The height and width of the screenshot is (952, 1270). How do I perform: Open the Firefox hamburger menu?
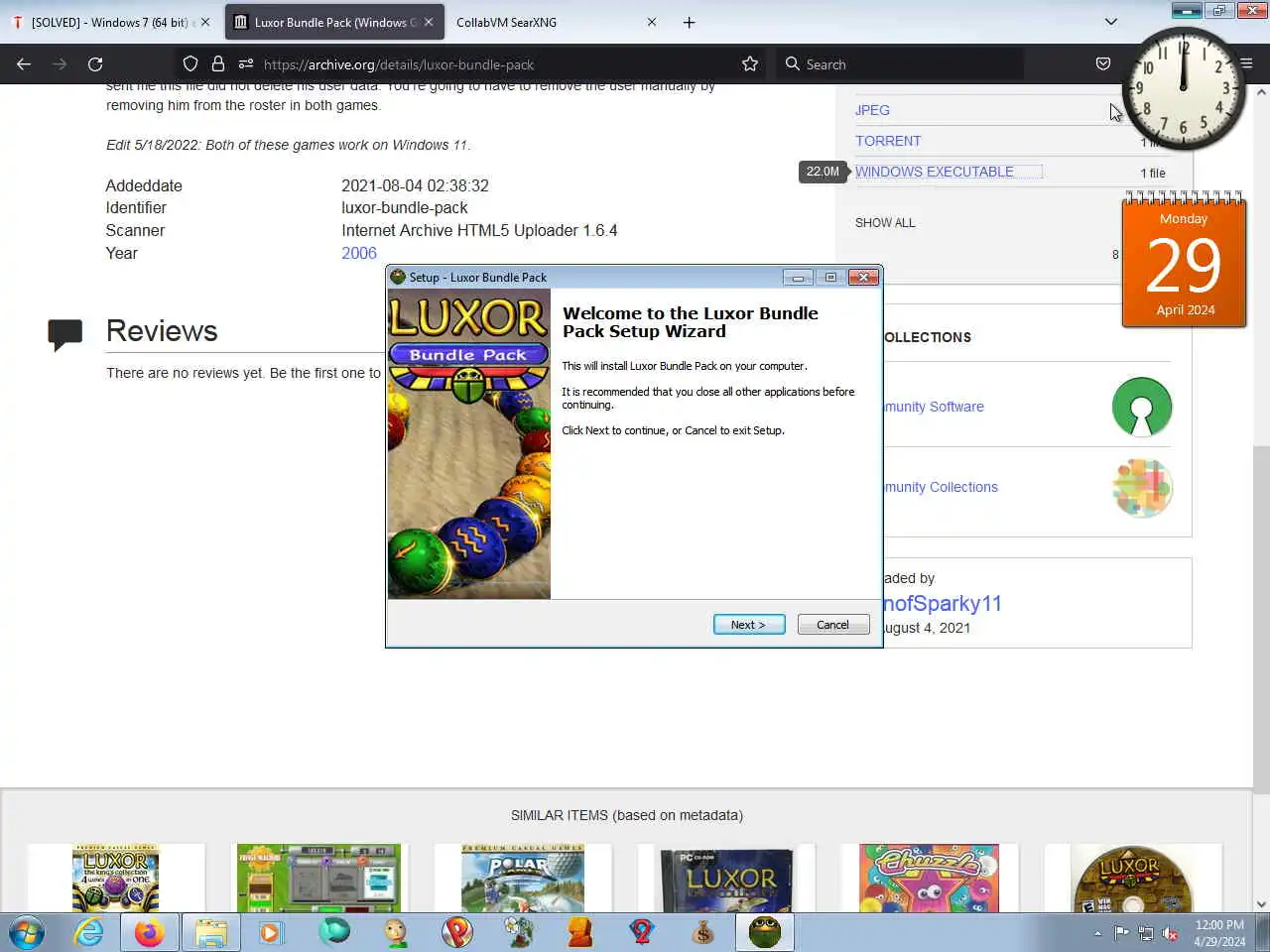1246,63
